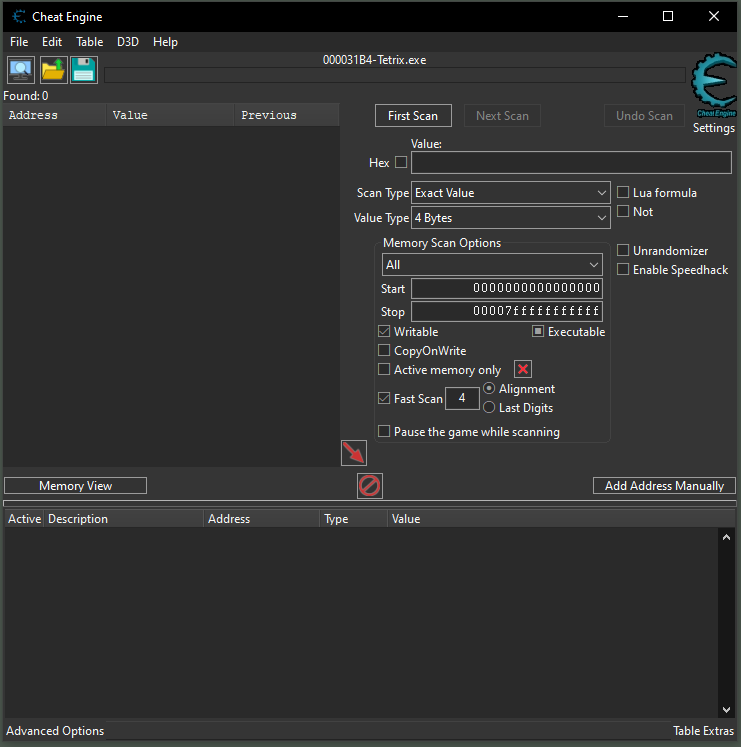Image resolution: width=741 pixels, height=747 pixels.
Task: Open Advanced Options
Action: click(x=55, y=731)
